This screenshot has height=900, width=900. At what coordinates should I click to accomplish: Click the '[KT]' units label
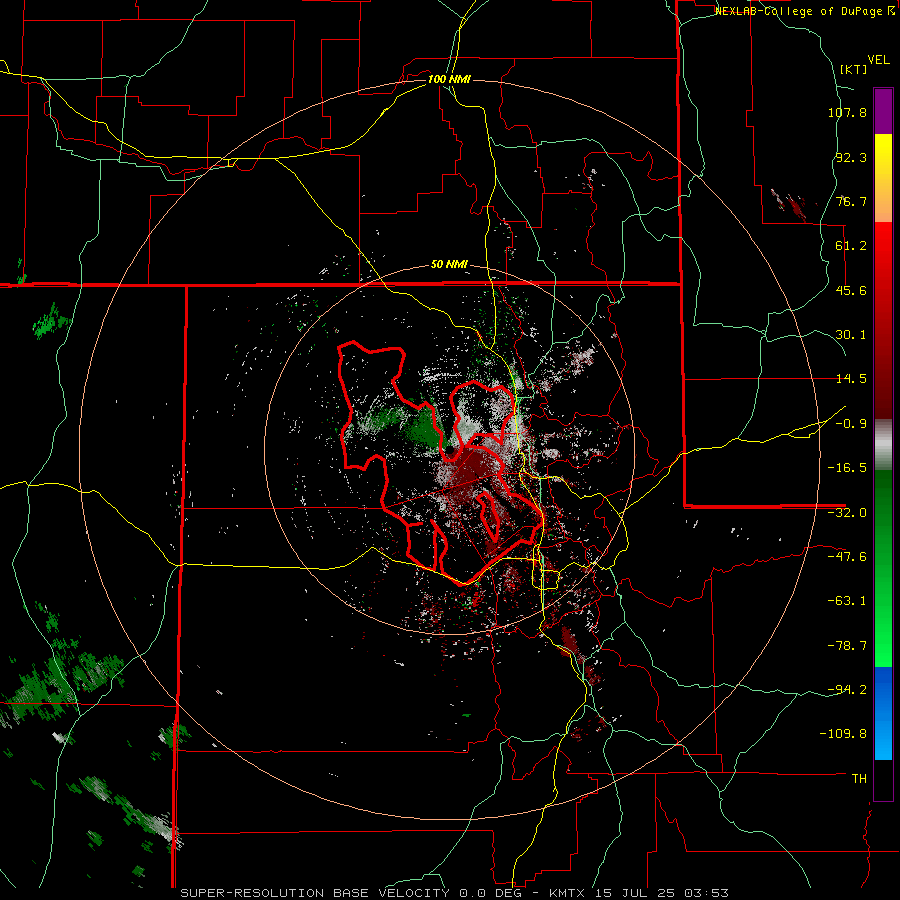click(854, 69)
